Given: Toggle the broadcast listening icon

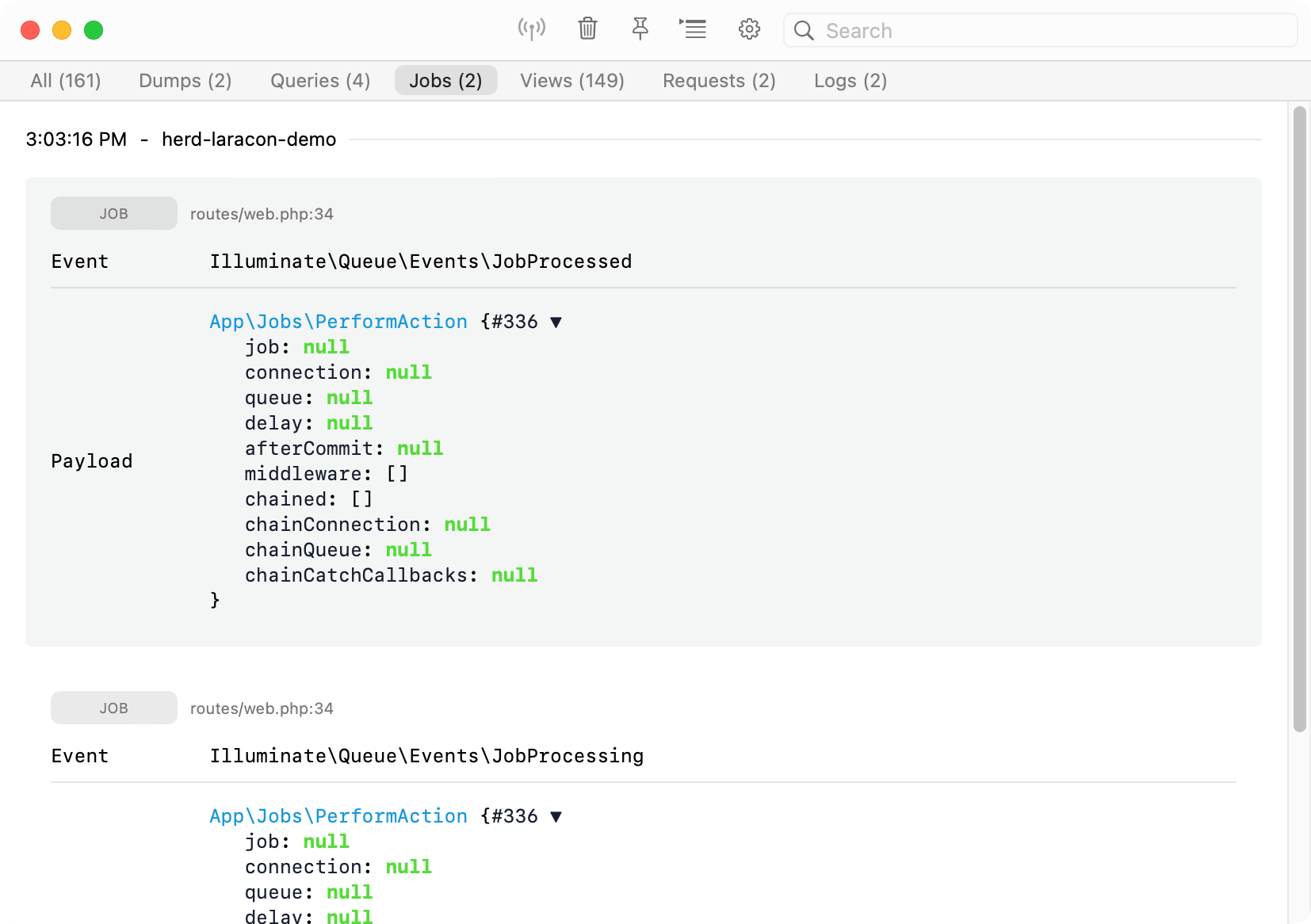Looking at the screenshot, I should (x=531, y=30).
